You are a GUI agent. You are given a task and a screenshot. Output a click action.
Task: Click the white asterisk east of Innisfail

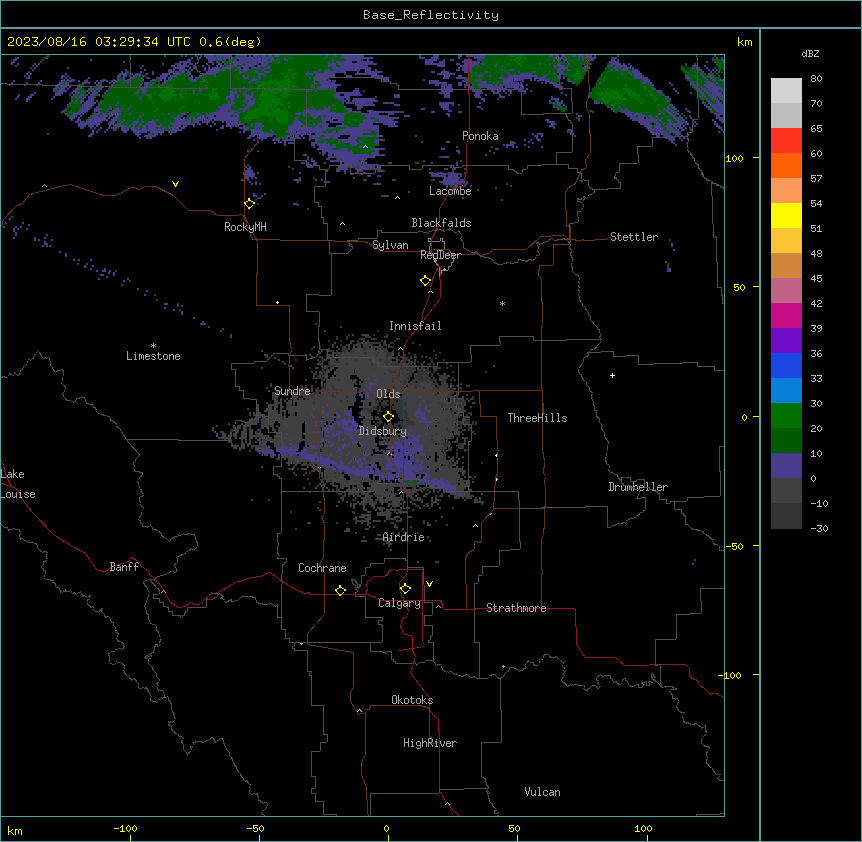click(x=502, y=303)
